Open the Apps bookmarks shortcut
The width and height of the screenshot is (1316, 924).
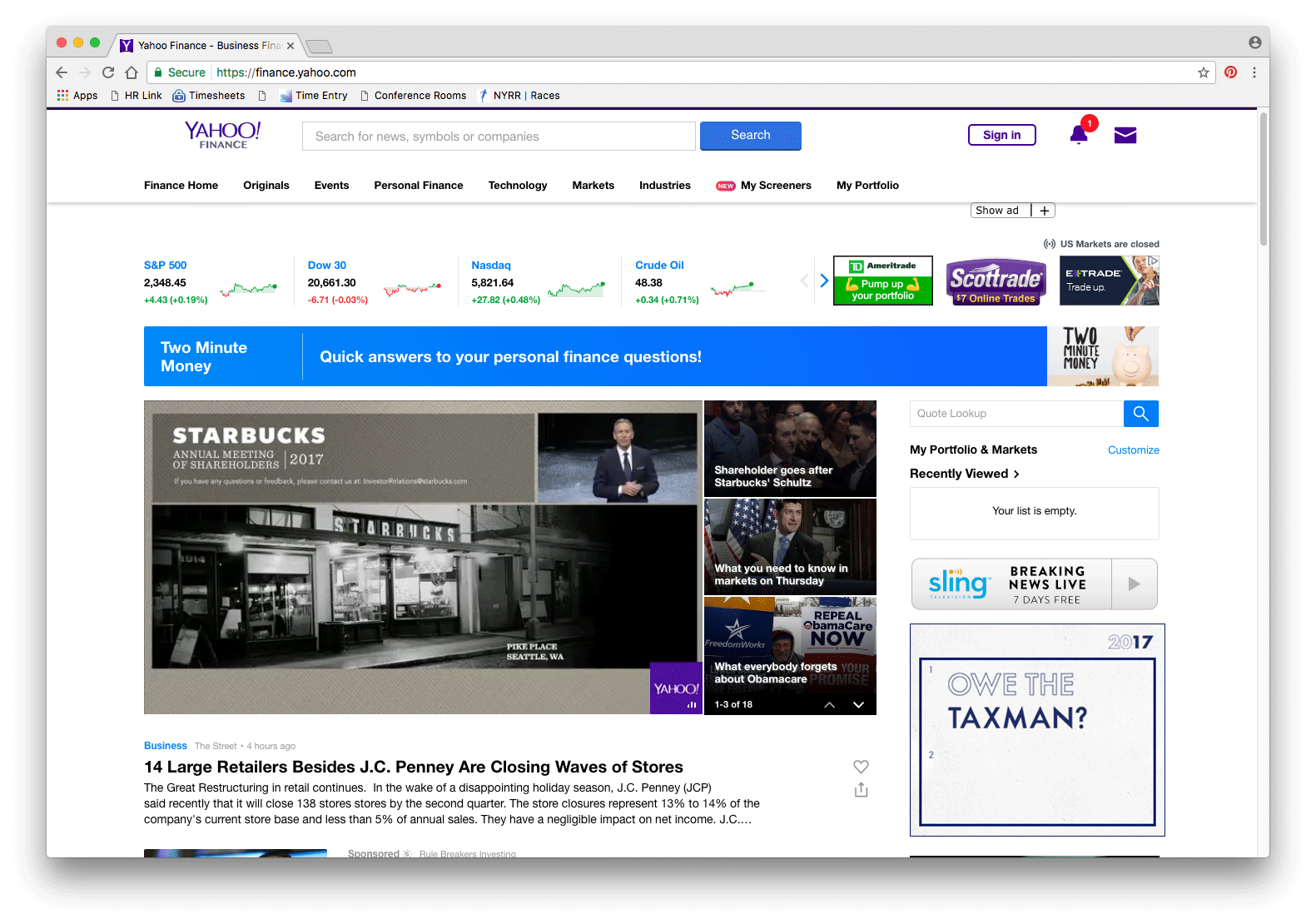[x=77, y=96]
